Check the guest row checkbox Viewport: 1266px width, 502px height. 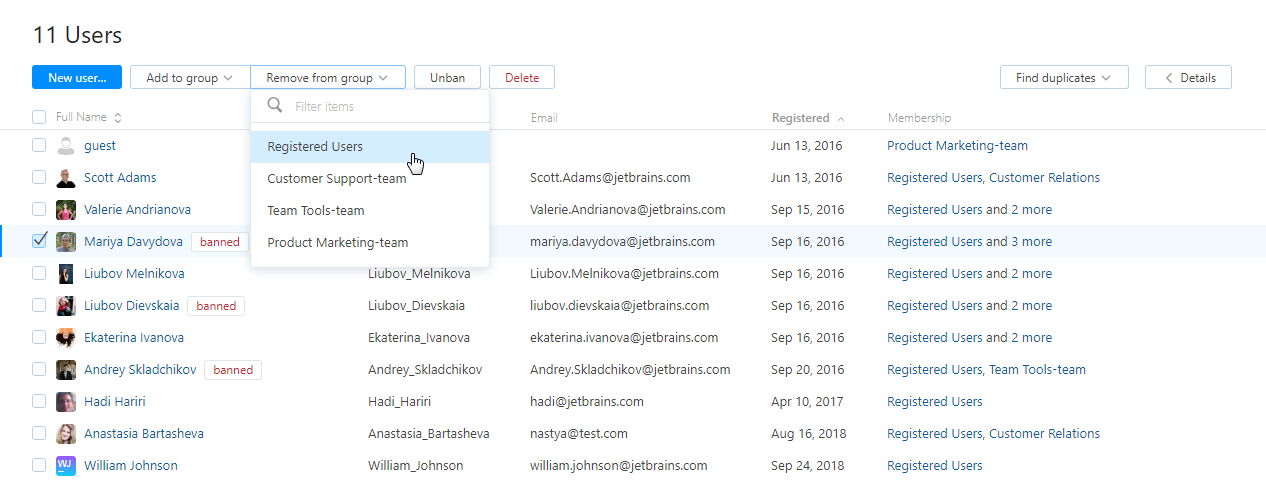[x=39, y=145]
